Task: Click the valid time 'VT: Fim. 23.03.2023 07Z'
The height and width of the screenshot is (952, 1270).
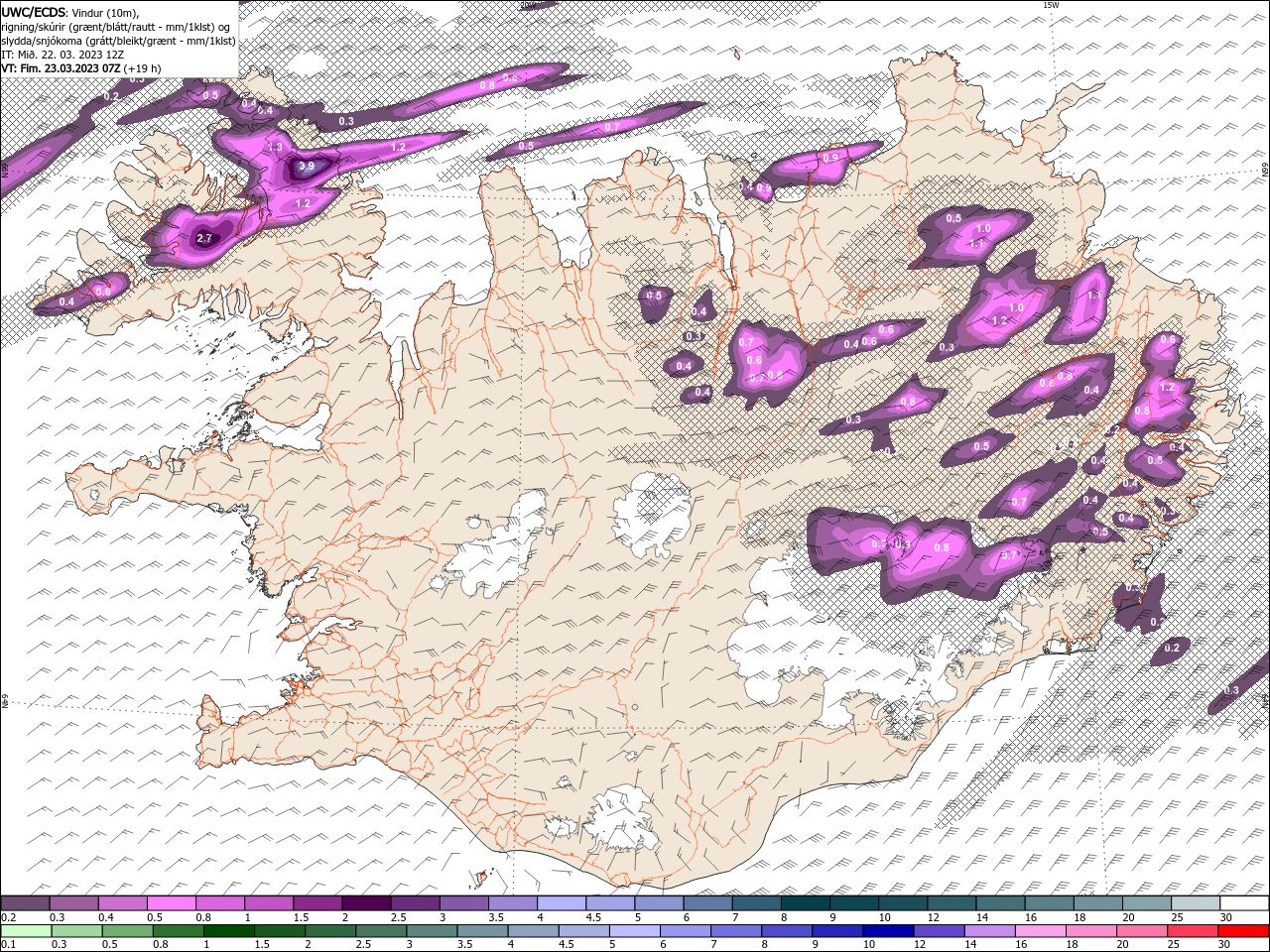Action: 61,68
